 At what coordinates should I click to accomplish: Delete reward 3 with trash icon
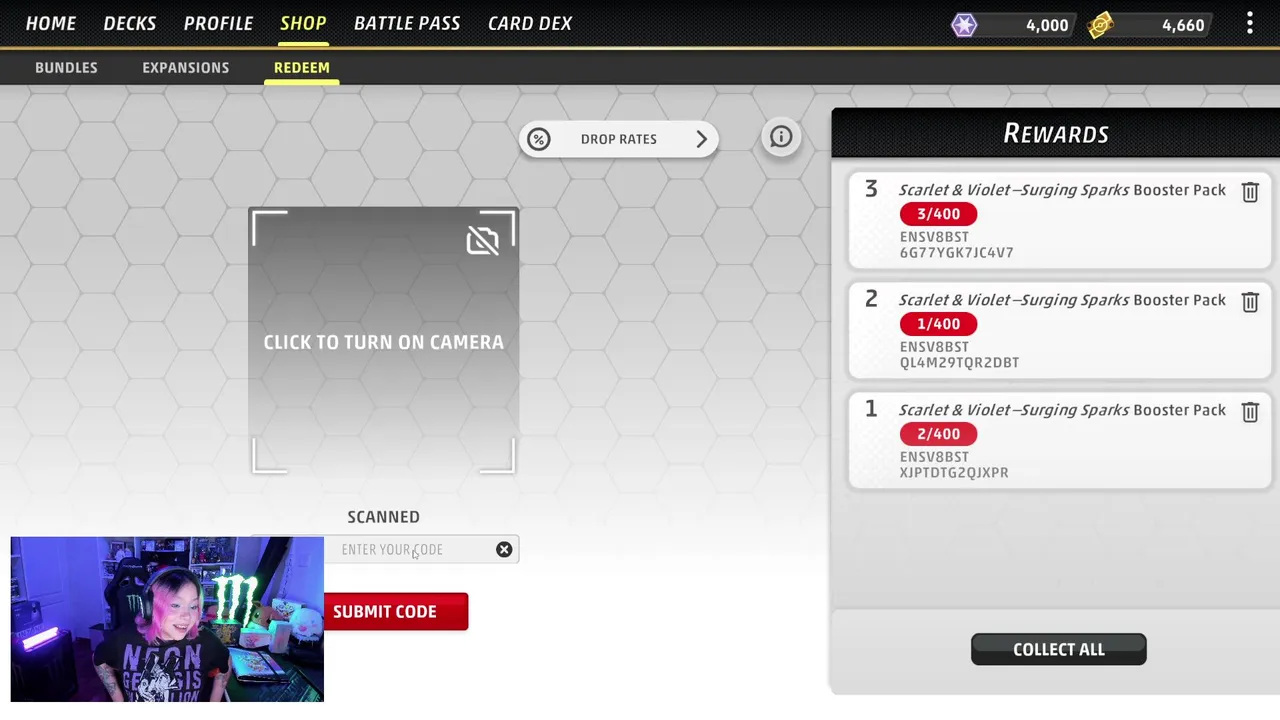[x=1250, y=192]
